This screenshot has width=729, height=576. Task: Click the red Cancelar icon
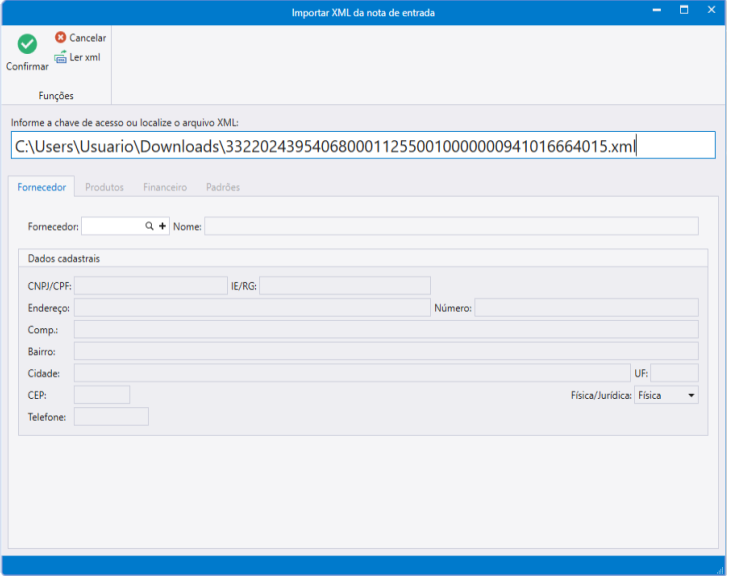60,37
